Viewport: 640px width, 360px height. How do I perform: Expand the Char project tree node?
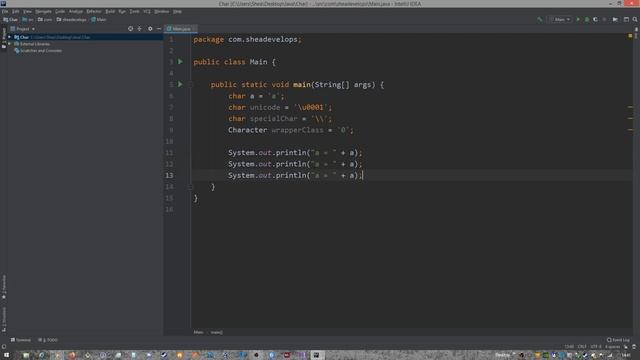click(10, 37)
